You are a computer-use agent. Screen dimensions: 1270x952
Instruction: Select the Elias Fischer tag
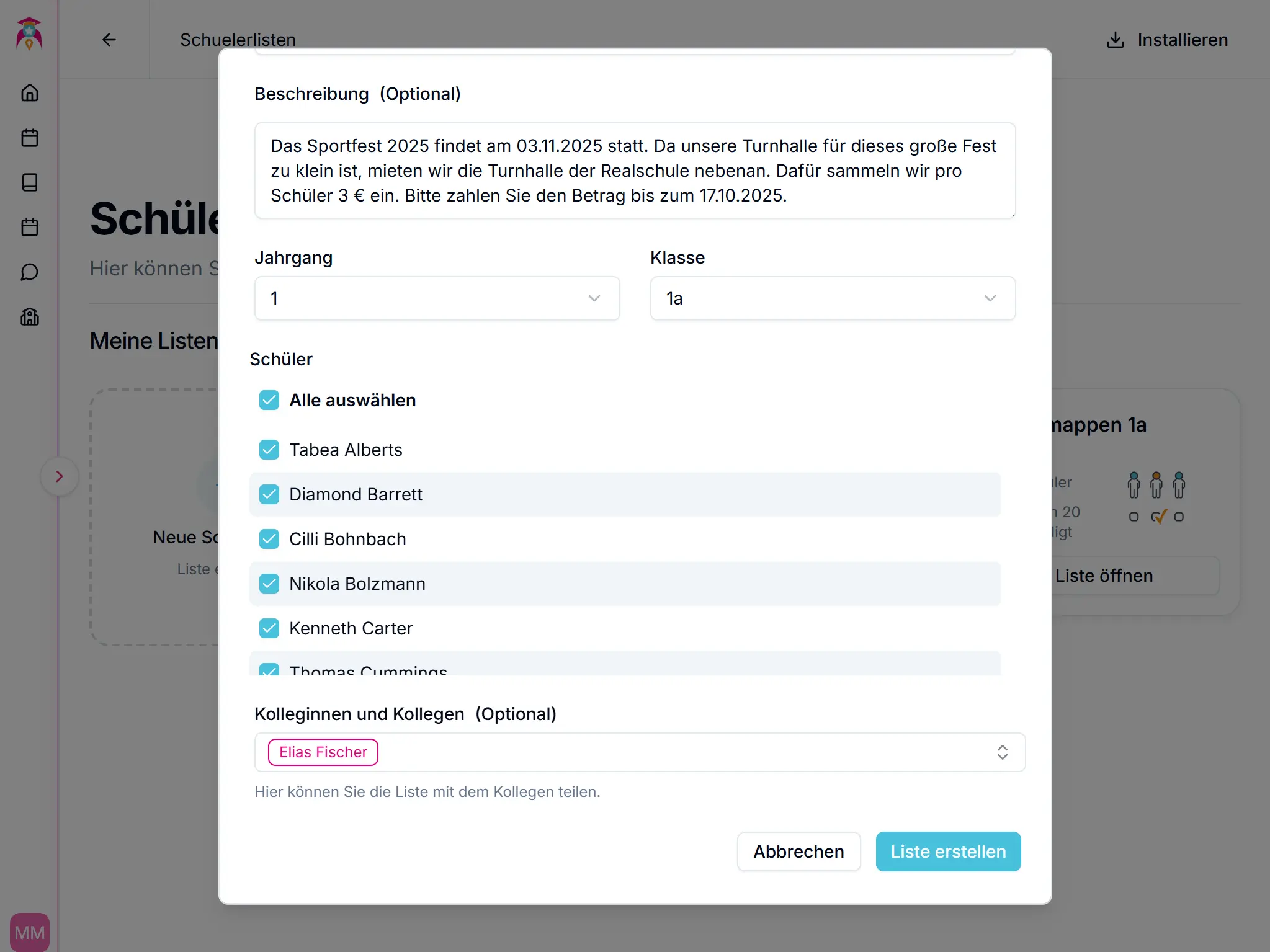323,752
